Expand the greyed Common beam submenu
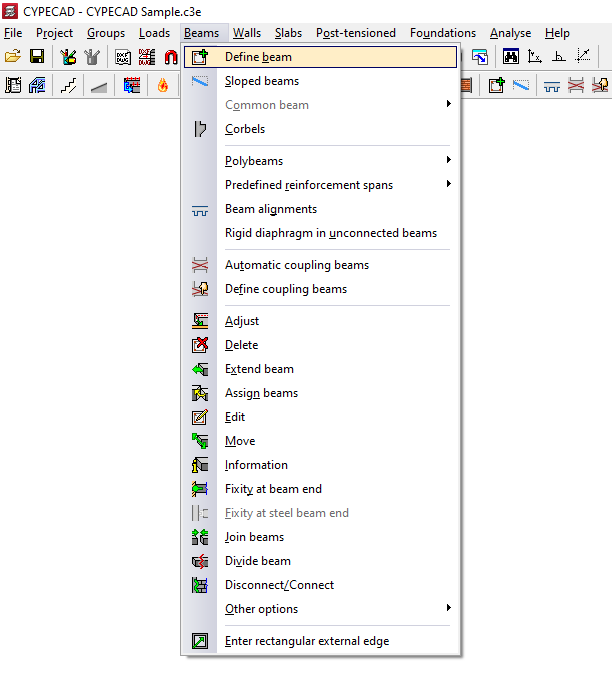 click(320, 105)
